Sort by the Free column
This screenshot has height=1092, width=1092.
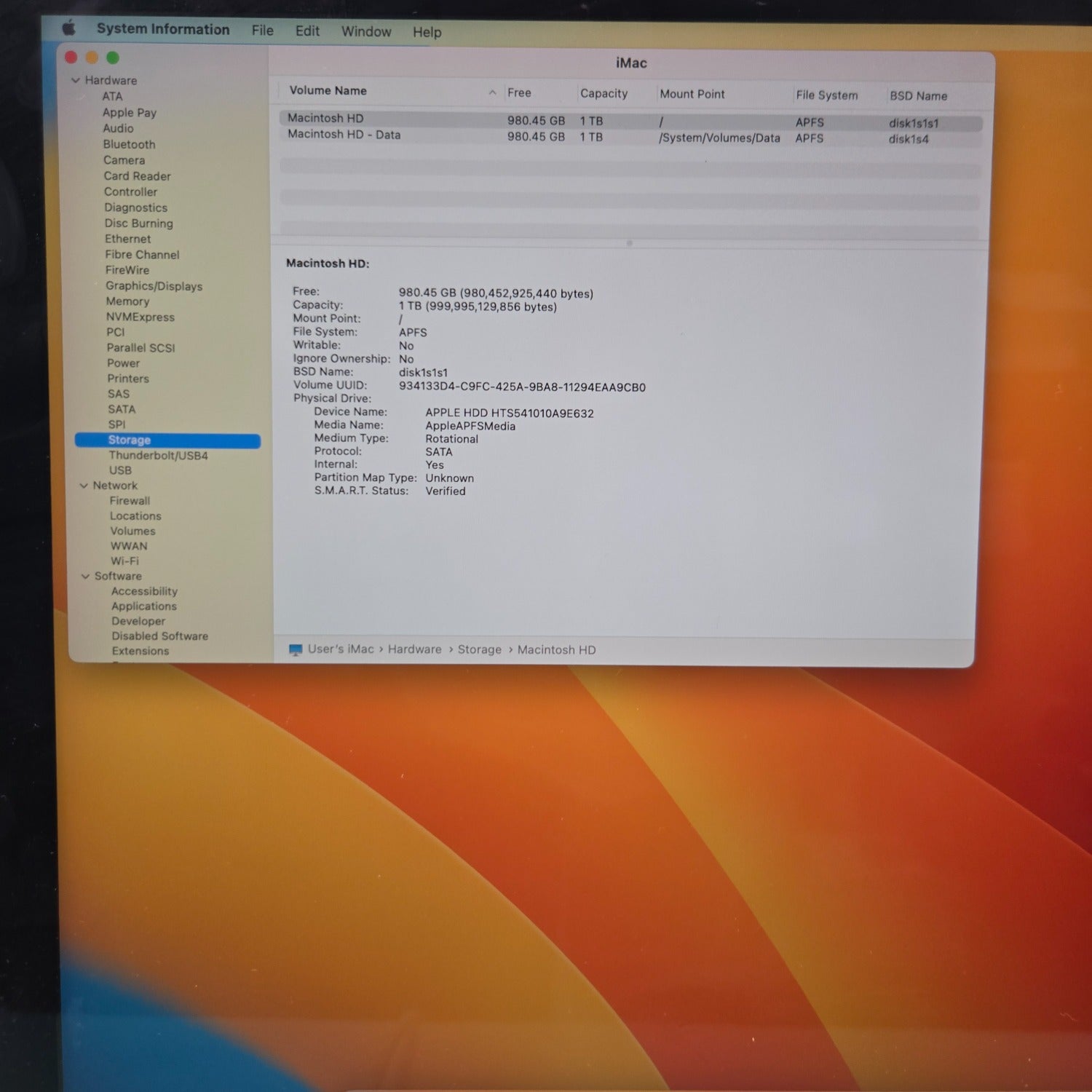pos(519,92)
